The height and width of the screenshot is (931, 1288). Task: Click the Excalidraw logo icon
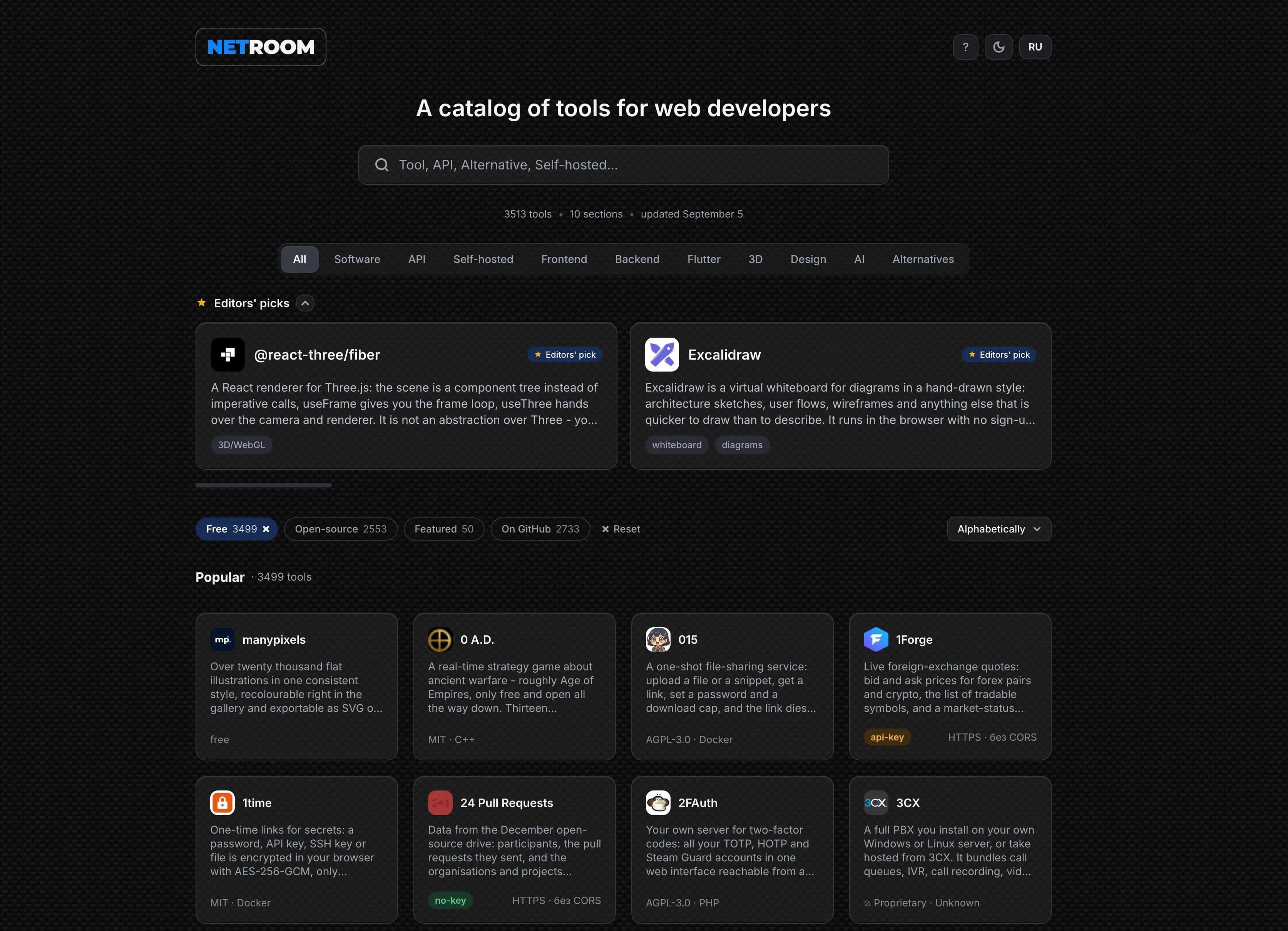pos(662,355)
